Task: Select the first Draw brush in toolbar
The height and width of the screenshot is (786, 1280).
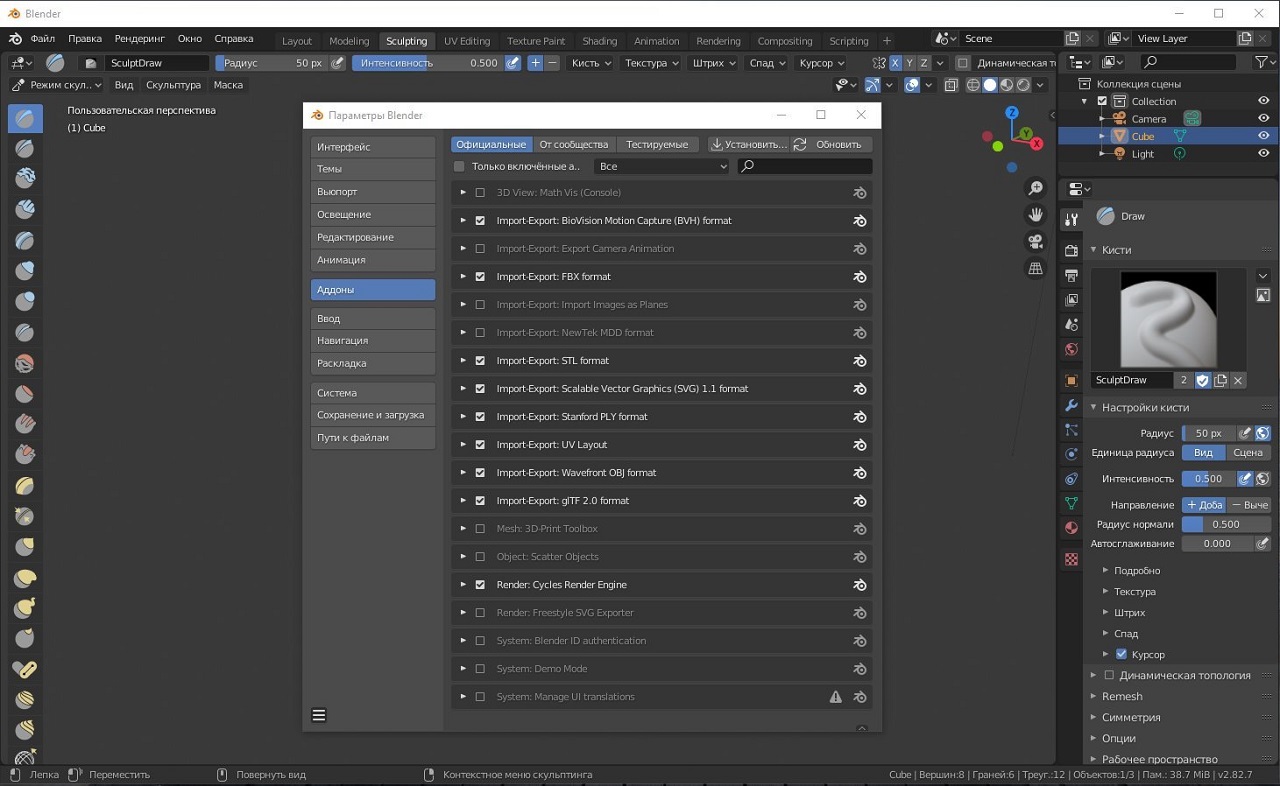Action: [25, 119]
